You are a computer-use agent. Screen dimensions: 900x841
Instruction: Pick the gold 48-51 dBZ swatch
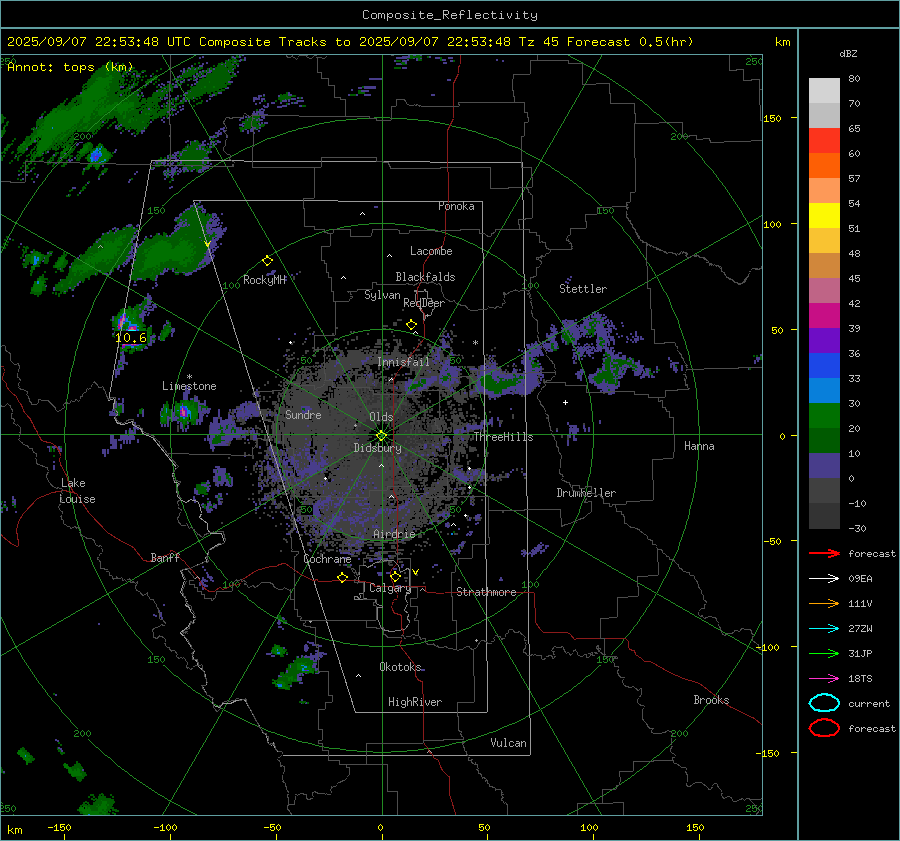[x=824, y=241]
